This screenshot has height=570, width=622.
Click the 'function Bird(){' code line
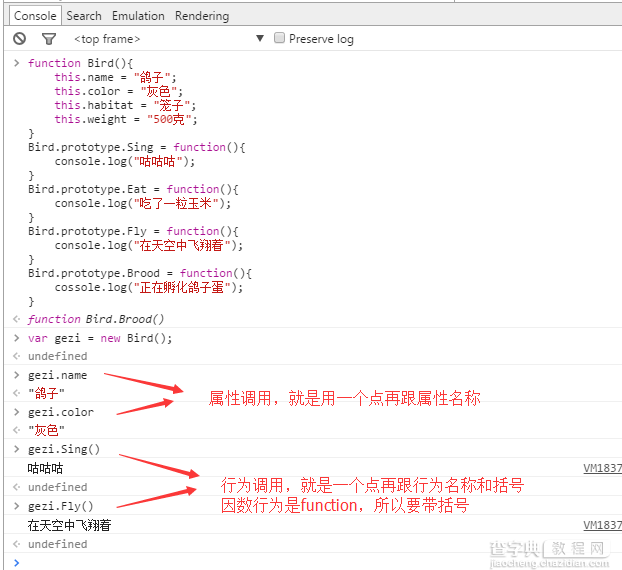point(81,63)
